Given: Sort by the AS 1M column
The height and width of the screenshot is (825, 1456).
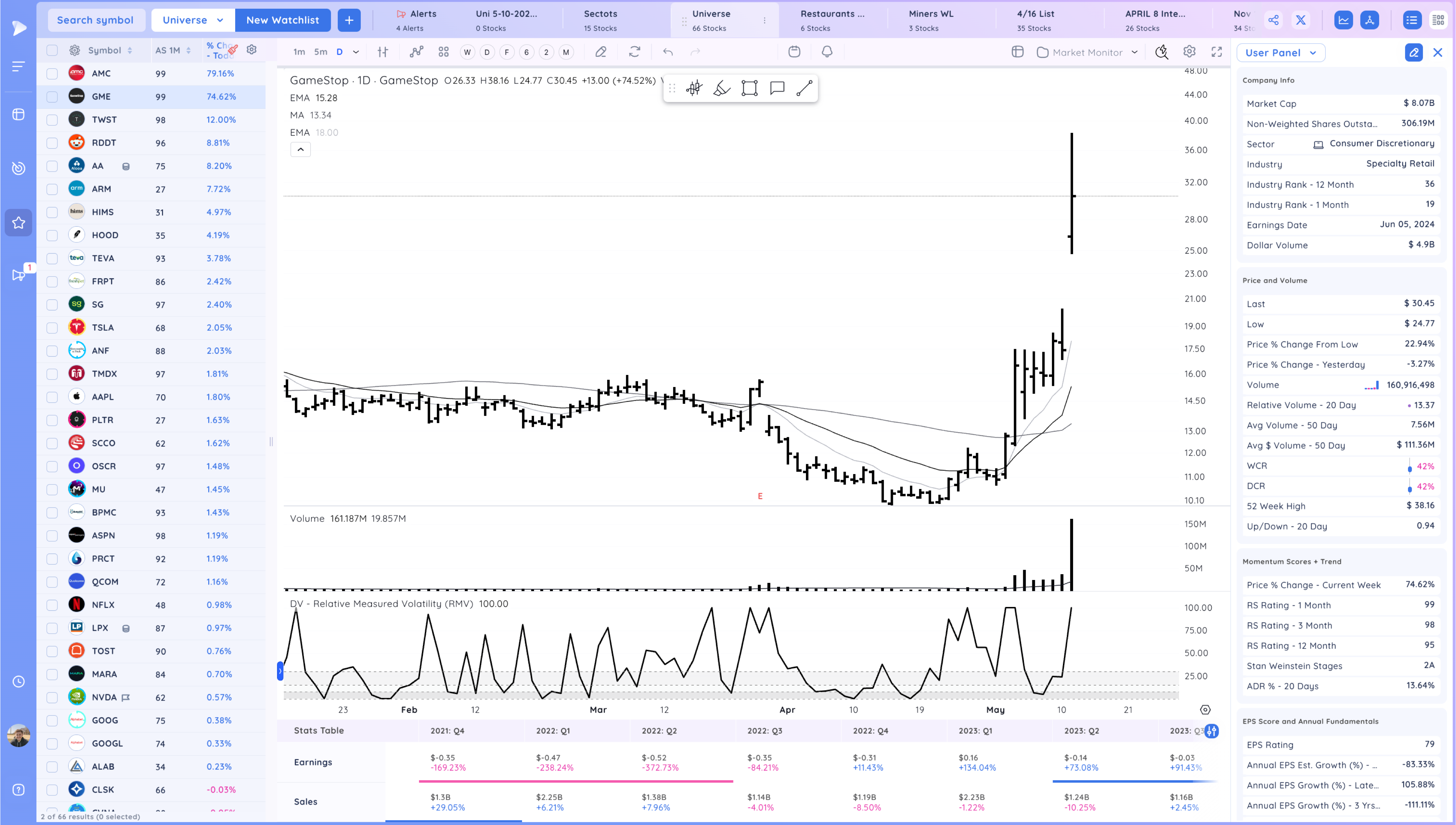Looking at the screenshot, I should pos(173,51).
